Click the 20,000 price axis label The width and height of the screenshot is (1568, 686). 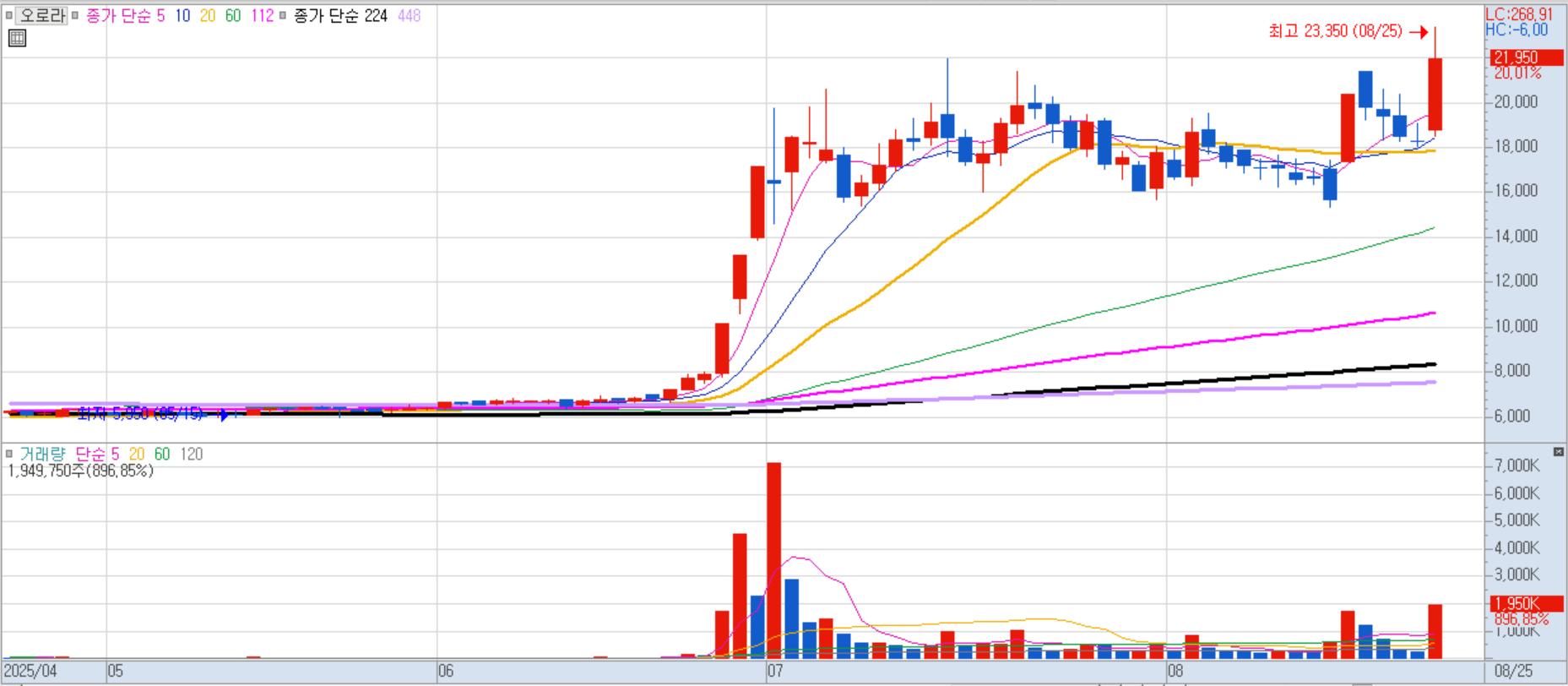point(1516,101)
